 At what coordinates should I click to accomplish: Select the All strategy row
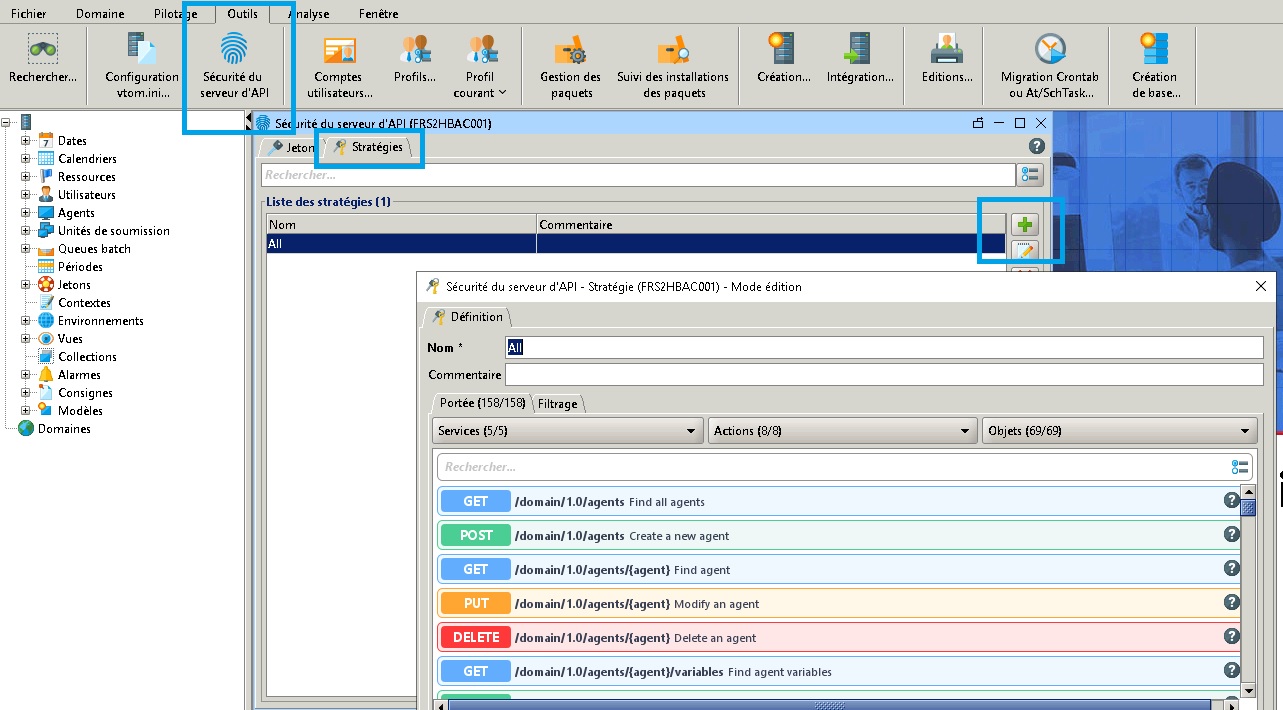pyautogui.click(x=636, y=243)
